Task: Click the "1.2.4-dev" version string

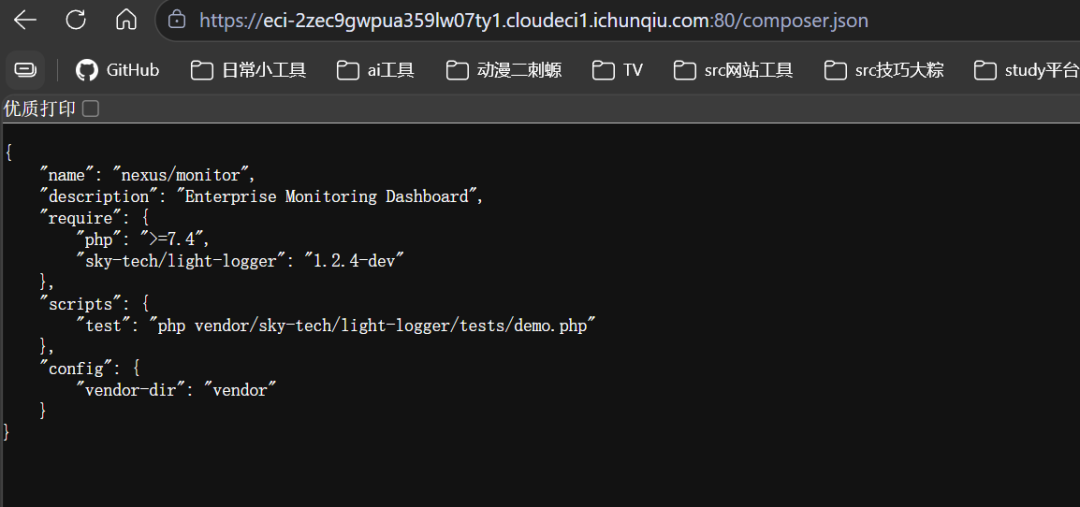Action: click(x=354, y=261)
